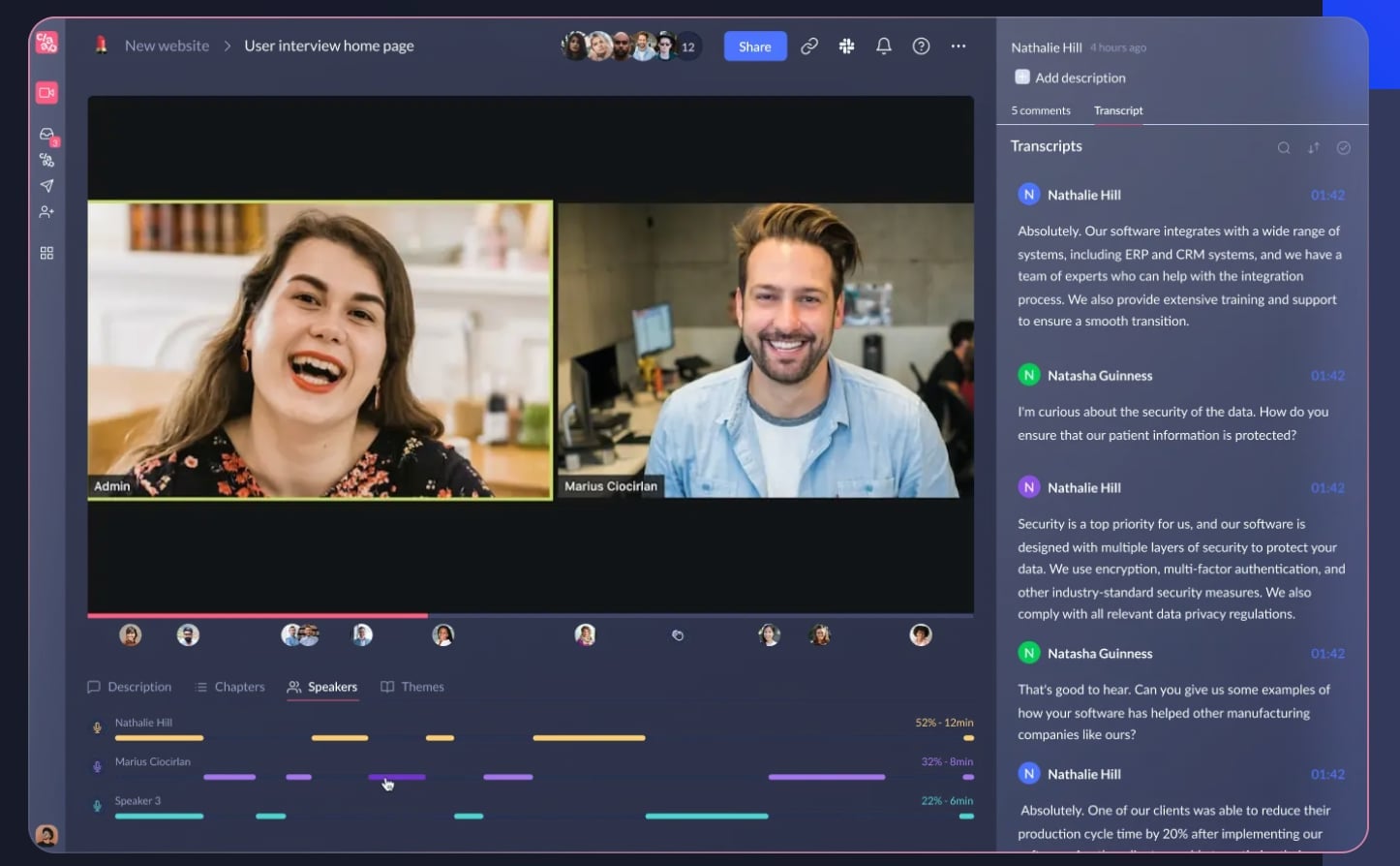Image resolution: width=1400 pixels, height=866 pixels.
Task: Click Add description
Action: click(x=1070, y=77)
